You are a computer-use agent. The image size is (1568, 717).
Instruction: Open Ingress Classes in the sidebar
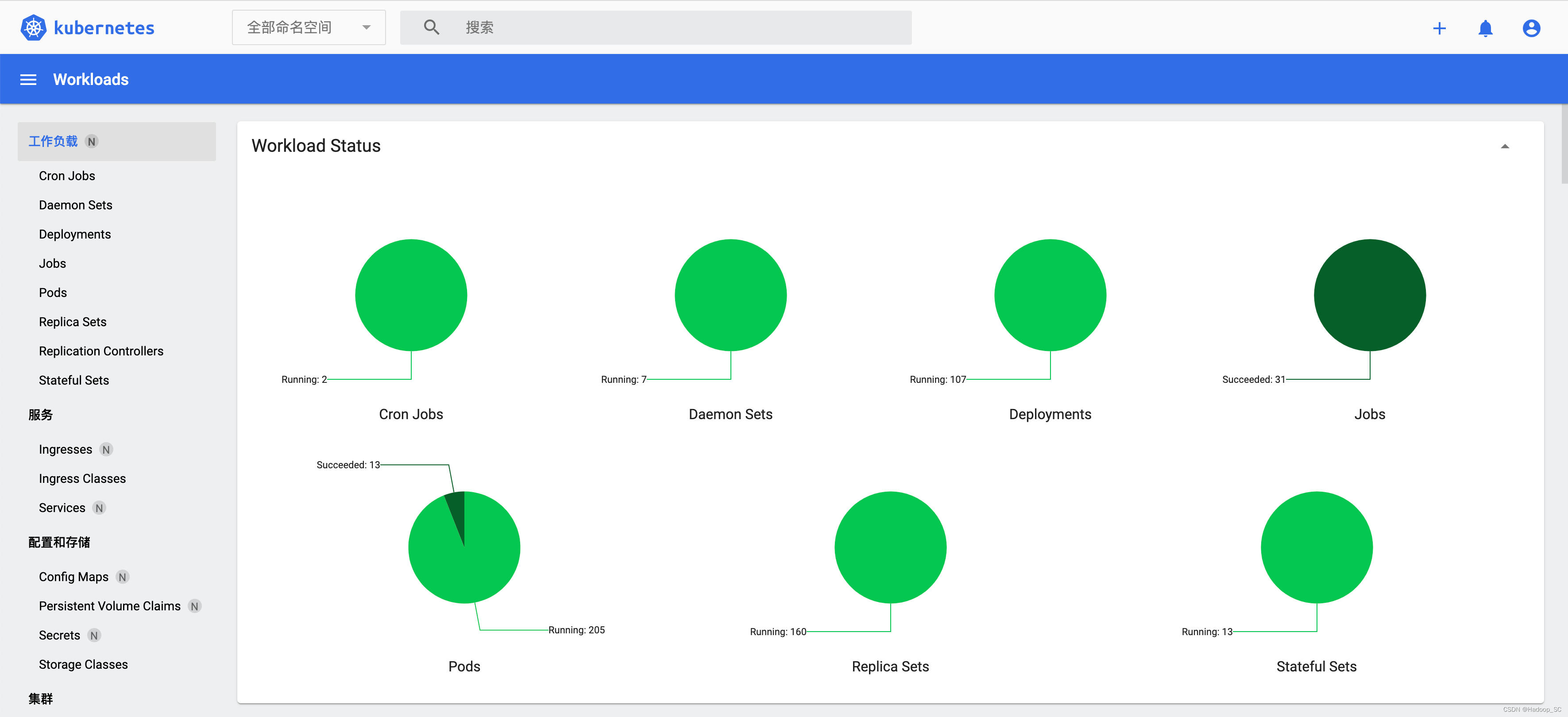coord(82,478)
